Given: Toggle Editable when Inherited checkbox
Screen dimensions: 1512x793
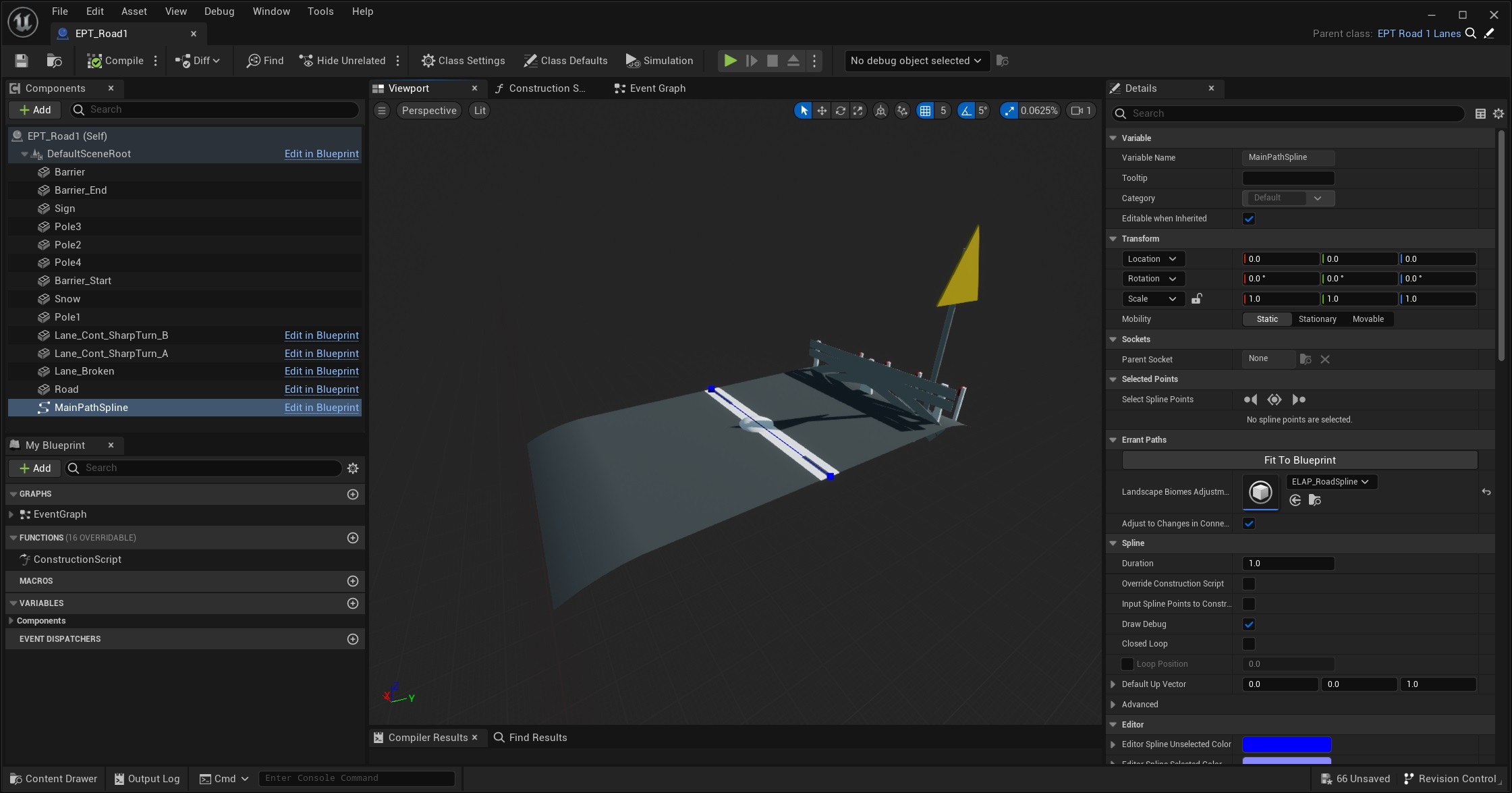Looking at the screenshot, I should (1249, 219).
